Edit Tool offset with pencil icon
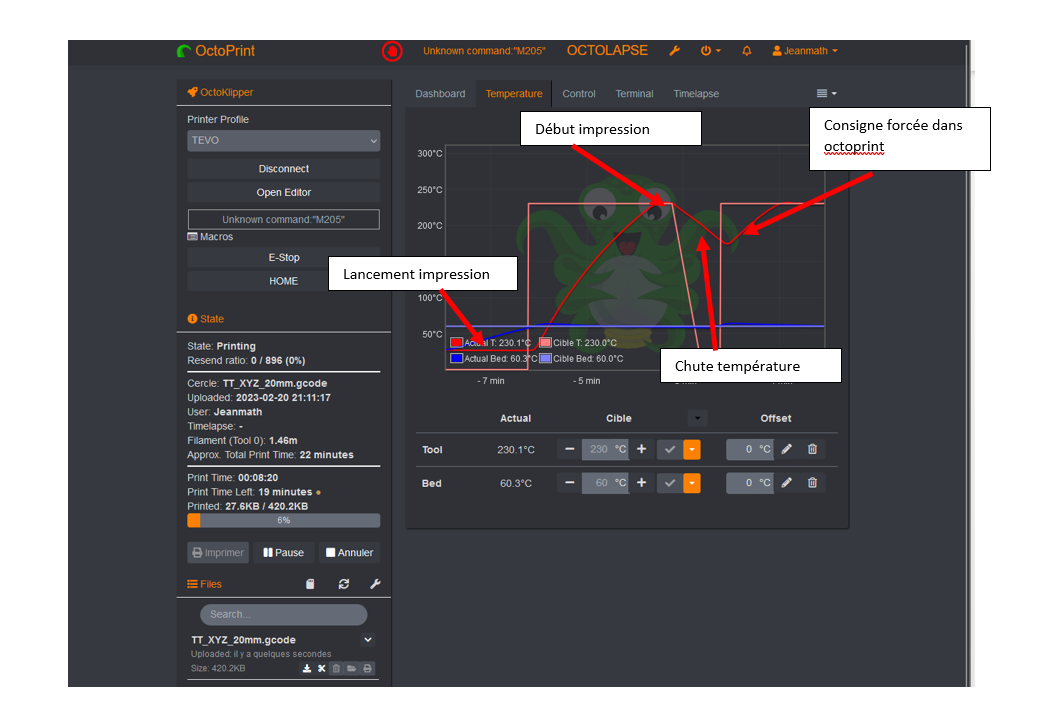The height and width of the screenshot is (709, 1046). [x=787, y=450]
